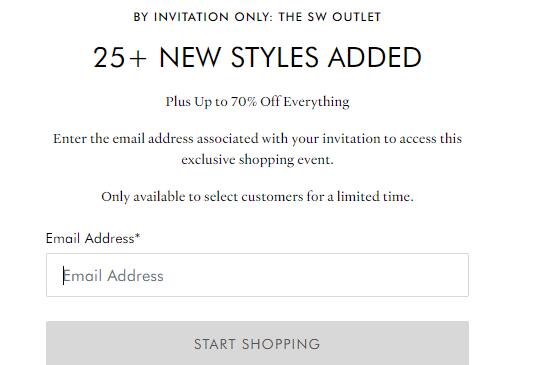Click the '70%' discount figure
The width and height of the screenshot is (534, 365).
pyautogui.click(x=244, y=101)
